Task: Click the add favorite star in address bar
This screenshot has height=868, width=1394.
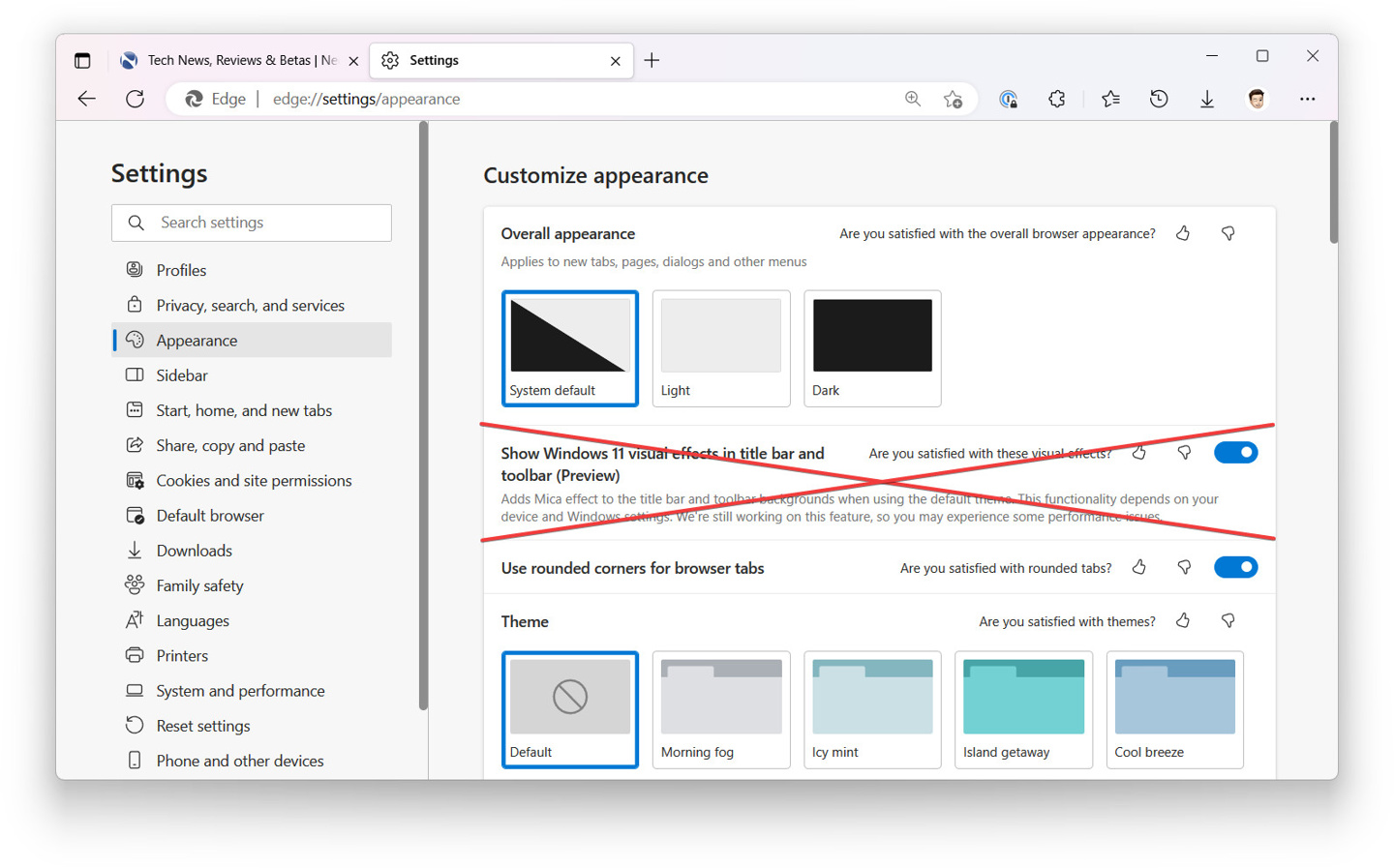Action: coord(953,98)
